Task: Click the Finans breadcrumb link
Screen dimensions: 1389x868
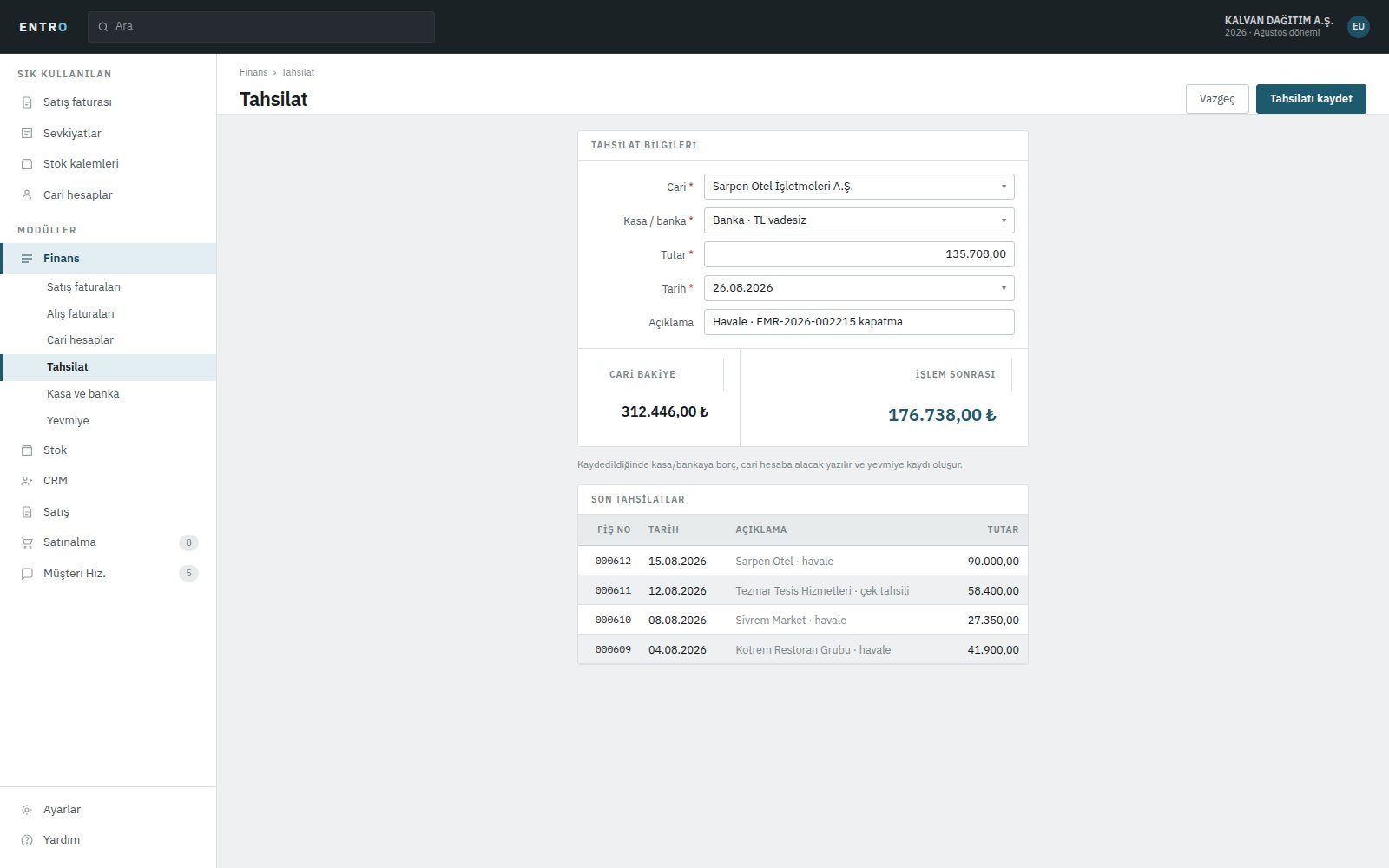Action: (x=253, y=72)
